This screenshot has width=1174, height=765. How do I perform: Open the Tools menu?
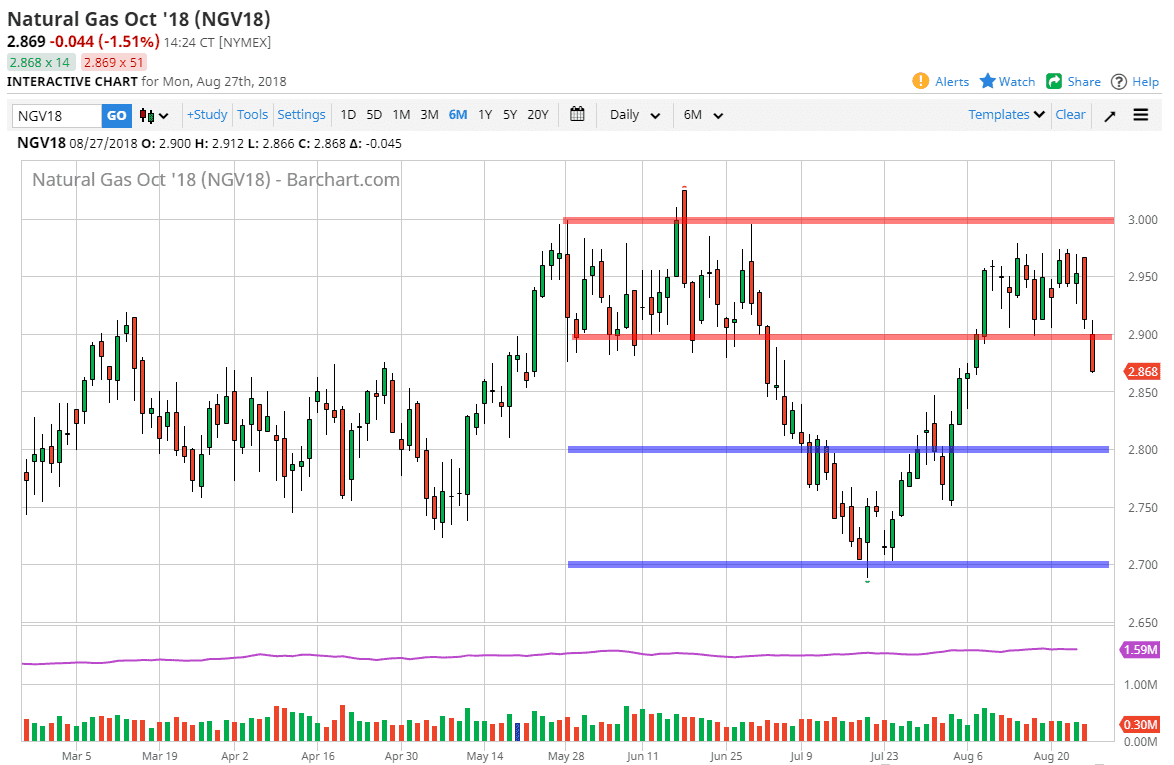point(252,115)
